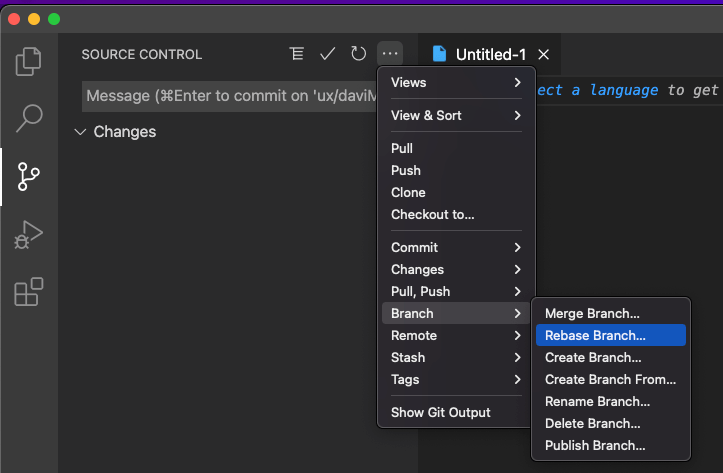Open the Explorer view in activity bar
This screenshot has width=723, height=473.
(29, 62)
